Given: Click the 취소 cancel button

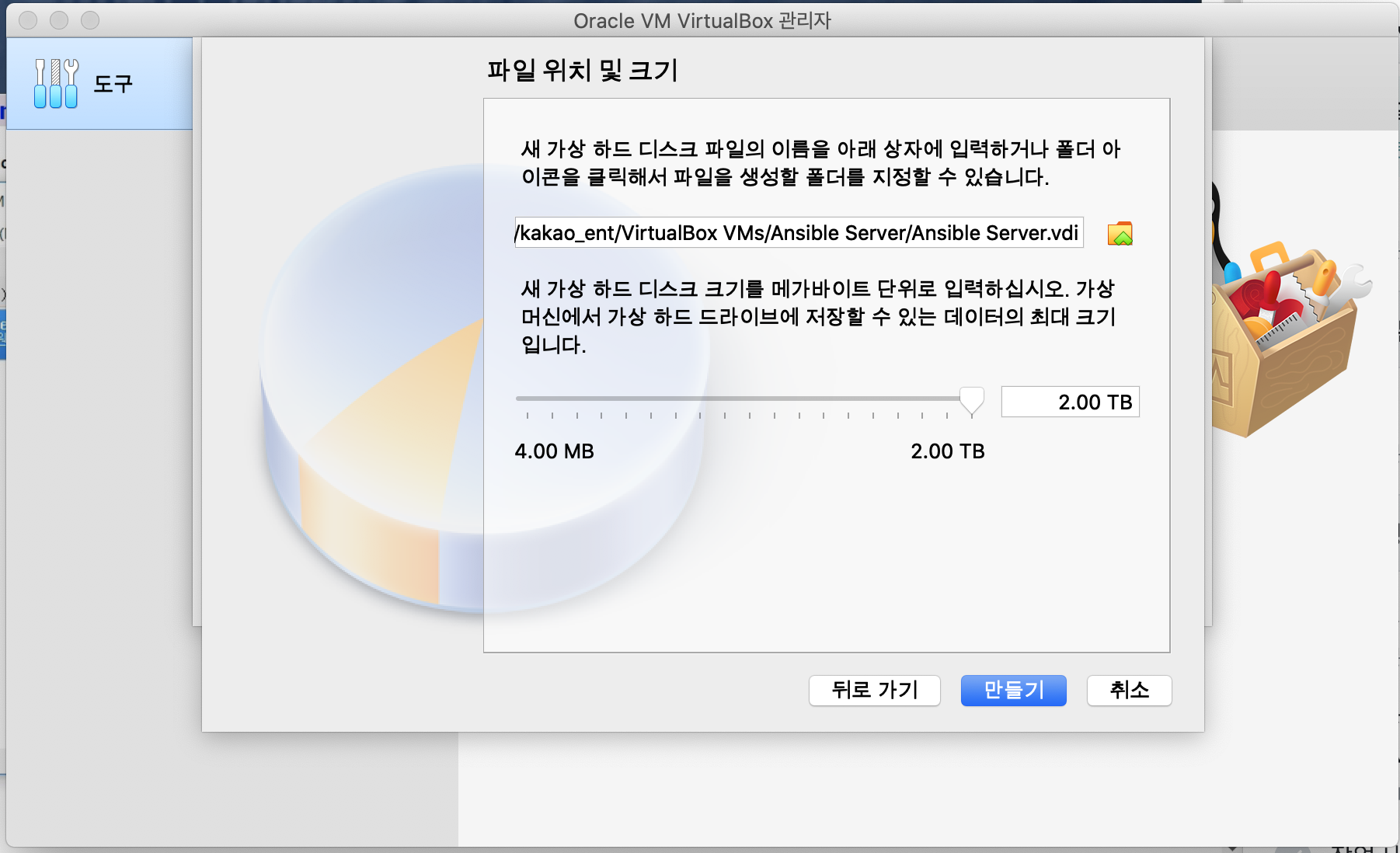Looking at the screenshot, I should tap(1129, 690).
